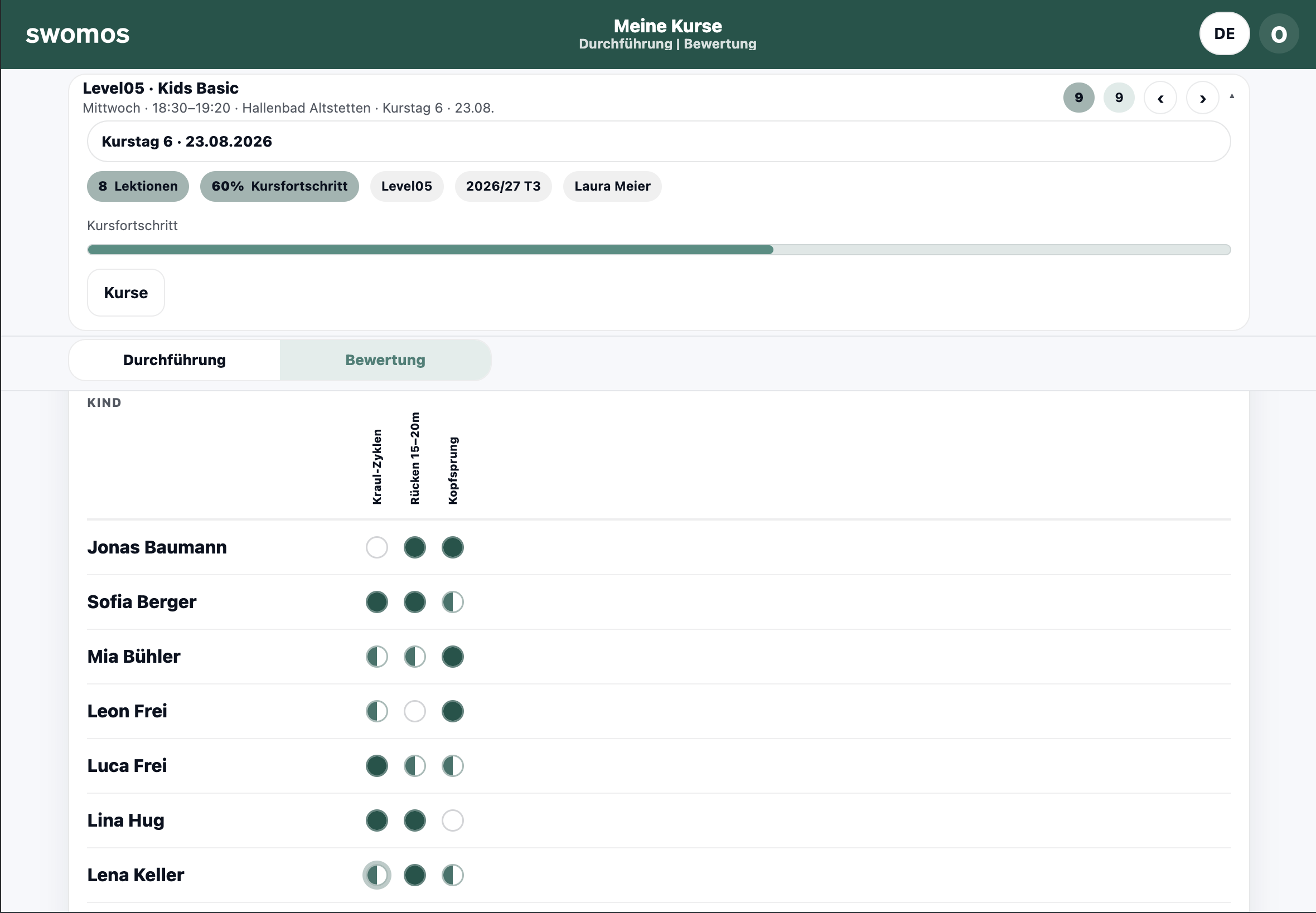Select the Bewertung tab
This screenshot has width=1316, height=913.
pos(385,360)
